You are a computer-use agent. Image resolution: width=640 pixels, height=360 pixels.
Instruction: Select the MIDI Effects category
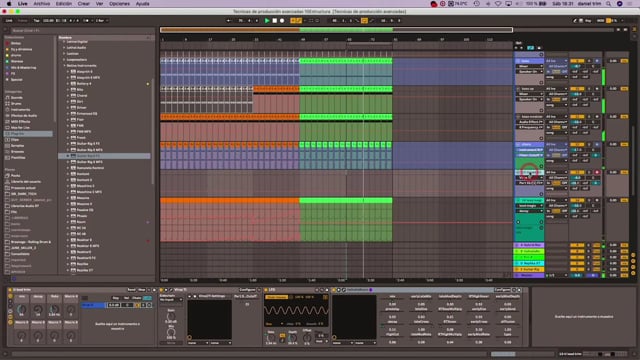[x=20, y=122]
